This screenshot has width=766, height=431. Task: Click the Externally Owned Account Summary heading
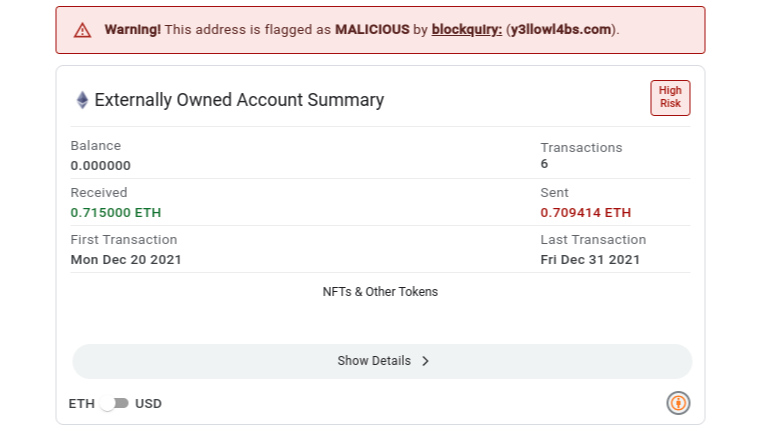coord(239,100)
